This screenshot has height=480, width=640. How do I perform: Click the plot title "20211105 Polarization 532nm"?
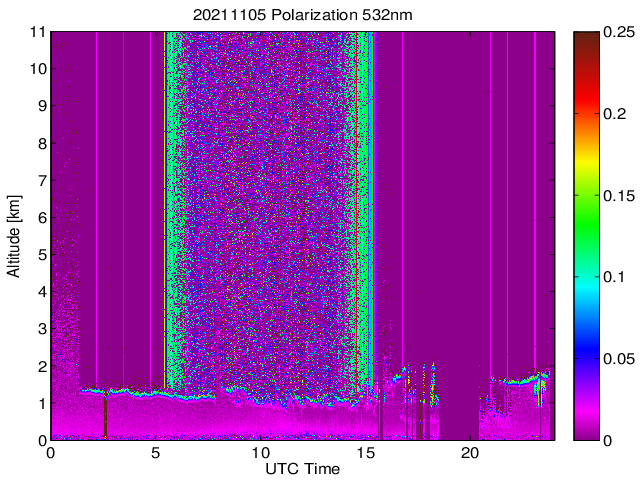tap(302, 15)
